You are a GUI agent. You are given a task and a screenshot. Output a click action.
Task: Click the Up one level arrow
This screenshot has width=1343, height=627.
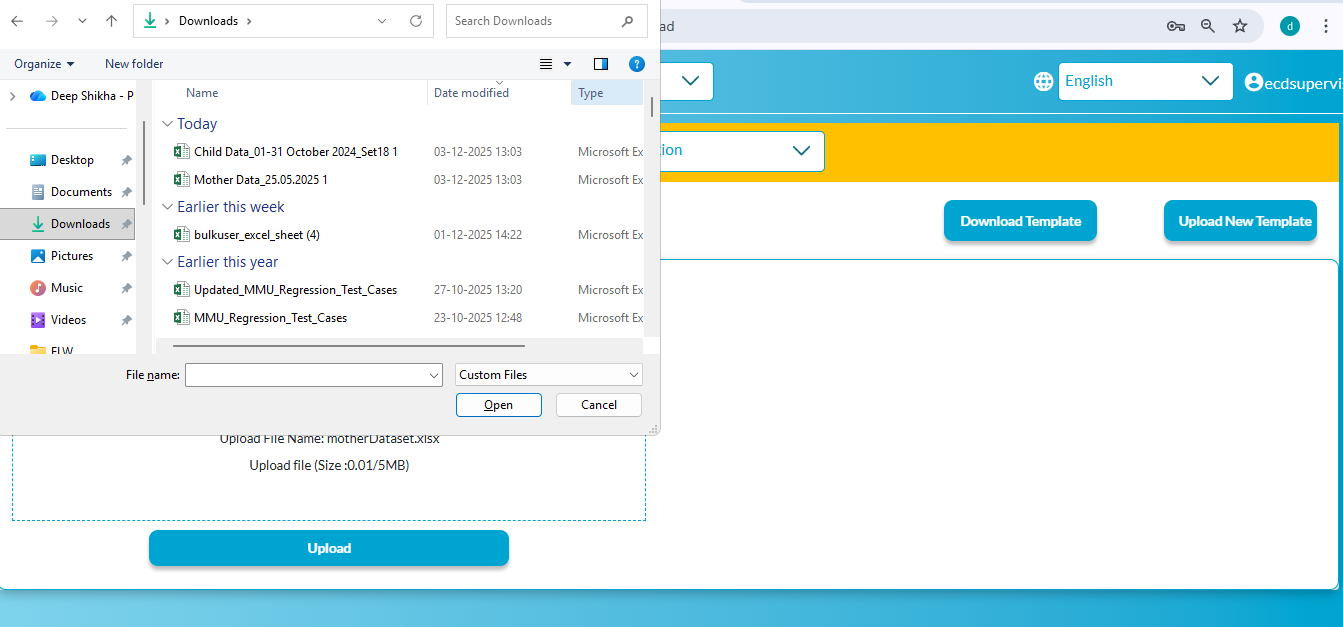tap(111, 21)
